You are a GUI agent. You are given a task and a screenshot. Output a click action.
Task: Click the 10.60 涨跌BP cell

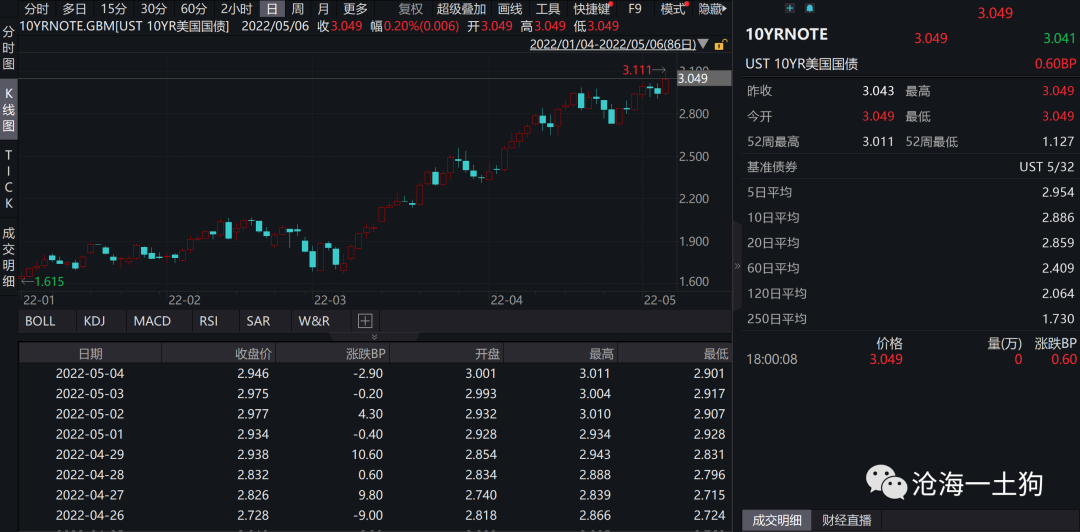(x=367, y=455)
